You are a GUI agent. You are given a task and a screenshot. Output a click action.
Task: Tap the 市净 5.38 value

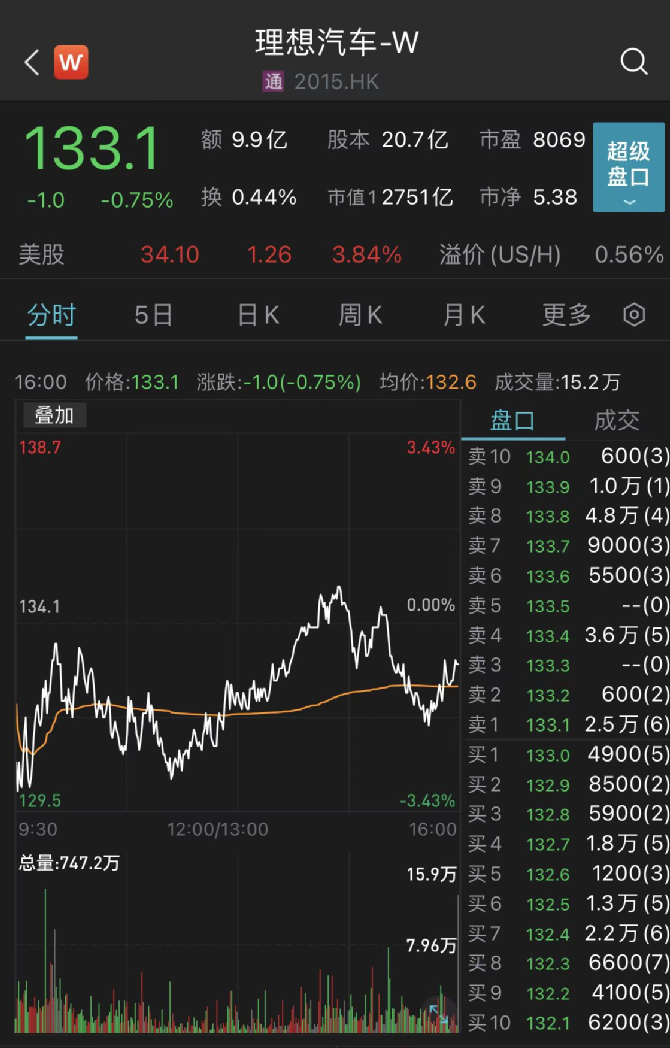point(528,197)
